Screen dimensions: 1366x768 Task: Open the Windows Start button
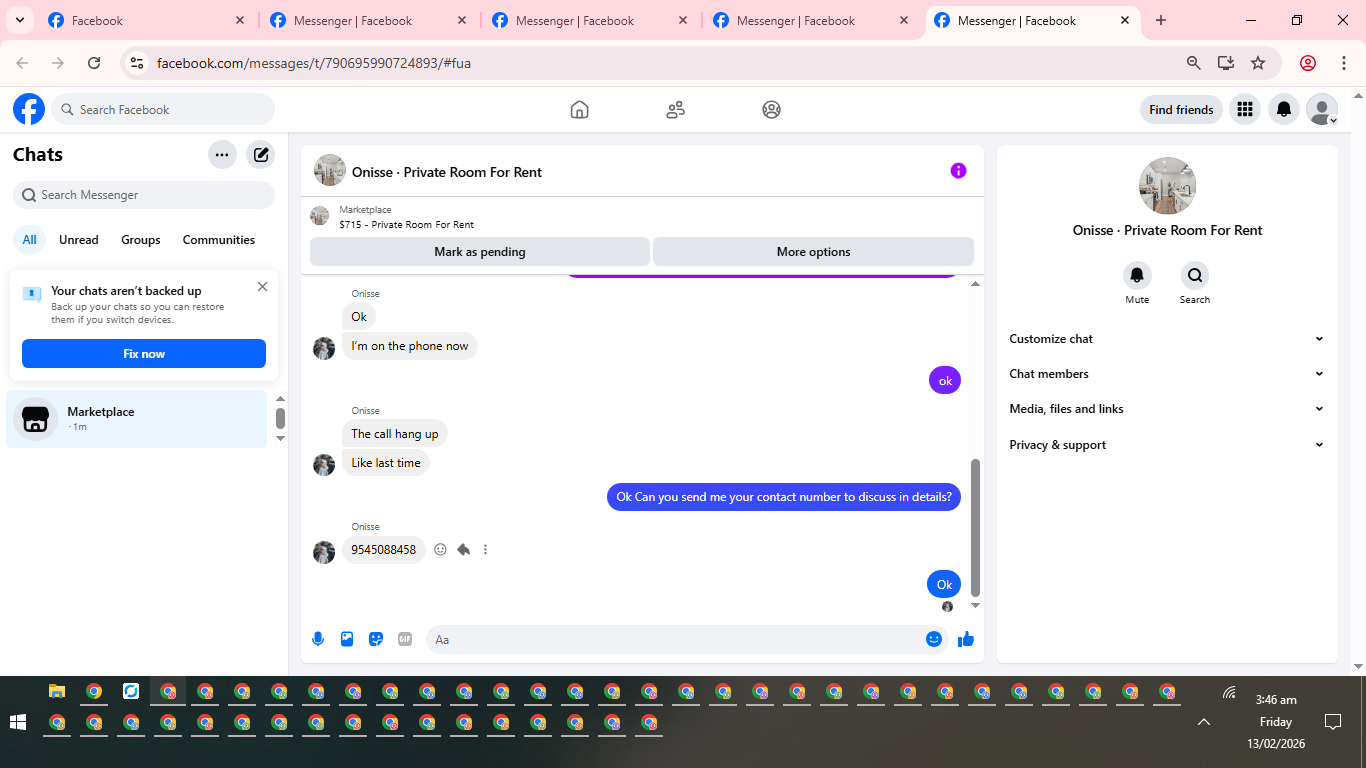tap(18, 722)
